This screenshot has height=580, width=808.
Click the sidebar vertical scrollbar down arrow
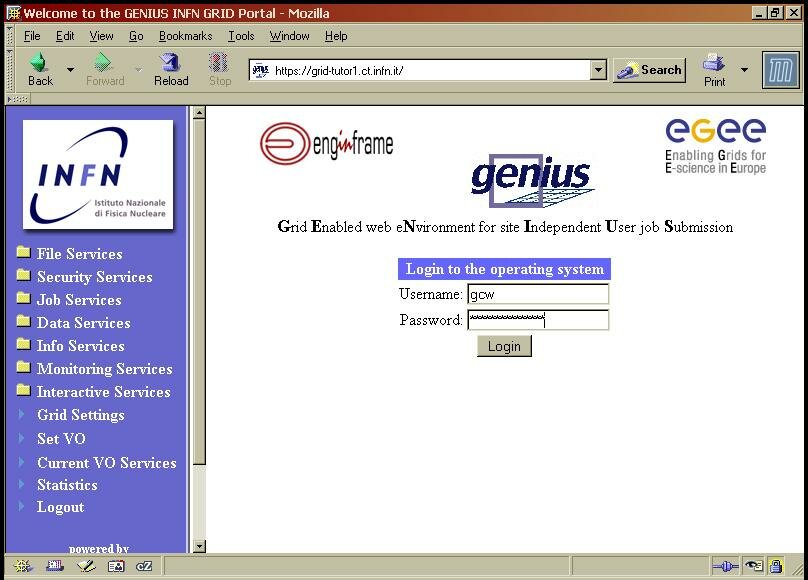point(198,546)
